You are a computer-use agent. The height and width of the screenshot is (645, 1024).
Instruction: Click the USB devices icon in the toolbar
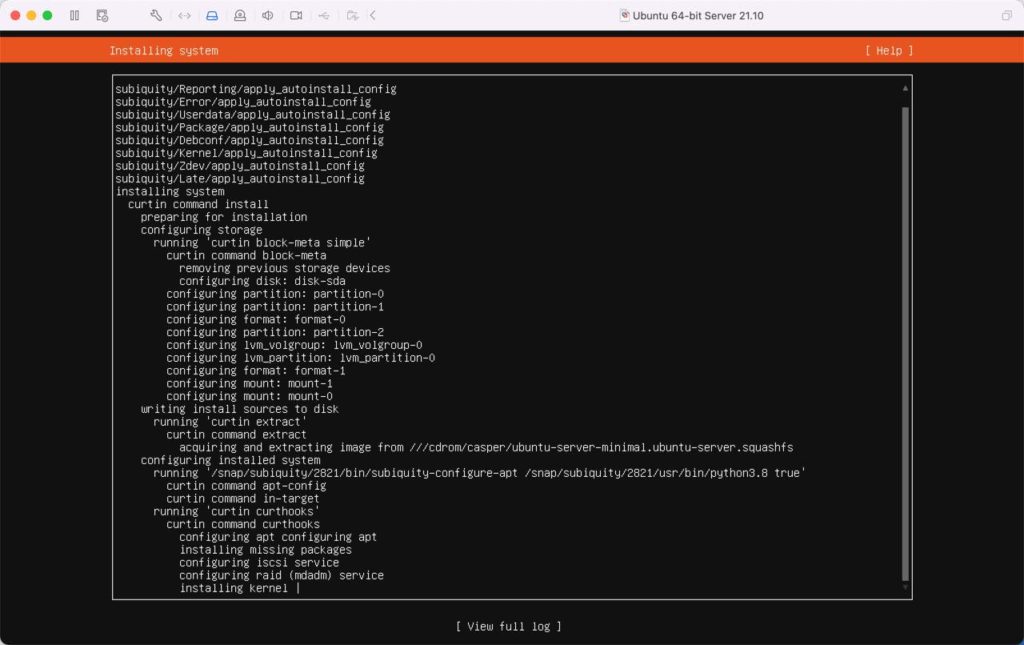click(322, 15)
